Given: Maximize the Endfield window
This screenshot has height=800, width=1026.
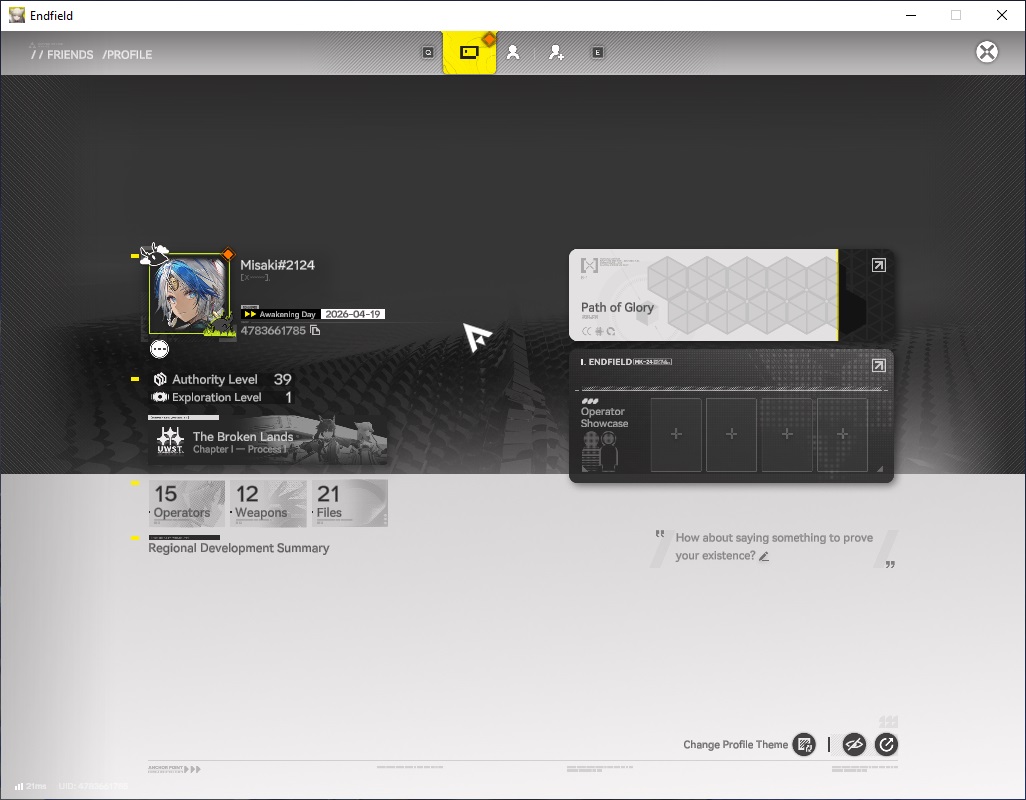Looking at the screenshot, I should (x=956, y=15).
